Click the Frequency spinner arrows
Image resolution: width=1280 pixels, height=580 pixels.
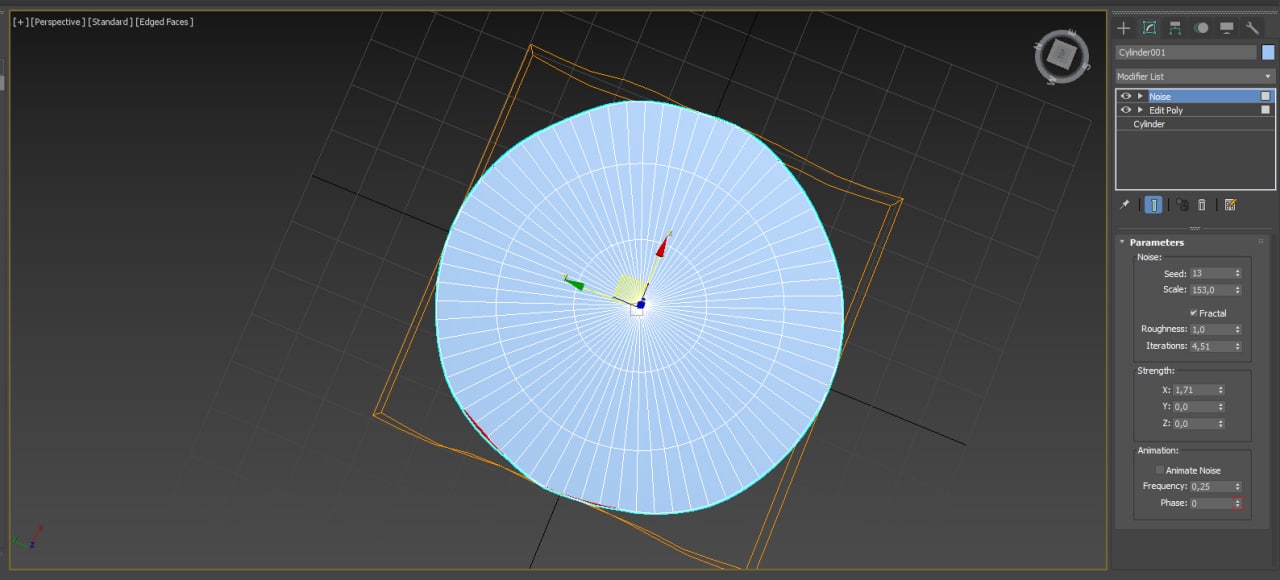(x=1238, y=486)
